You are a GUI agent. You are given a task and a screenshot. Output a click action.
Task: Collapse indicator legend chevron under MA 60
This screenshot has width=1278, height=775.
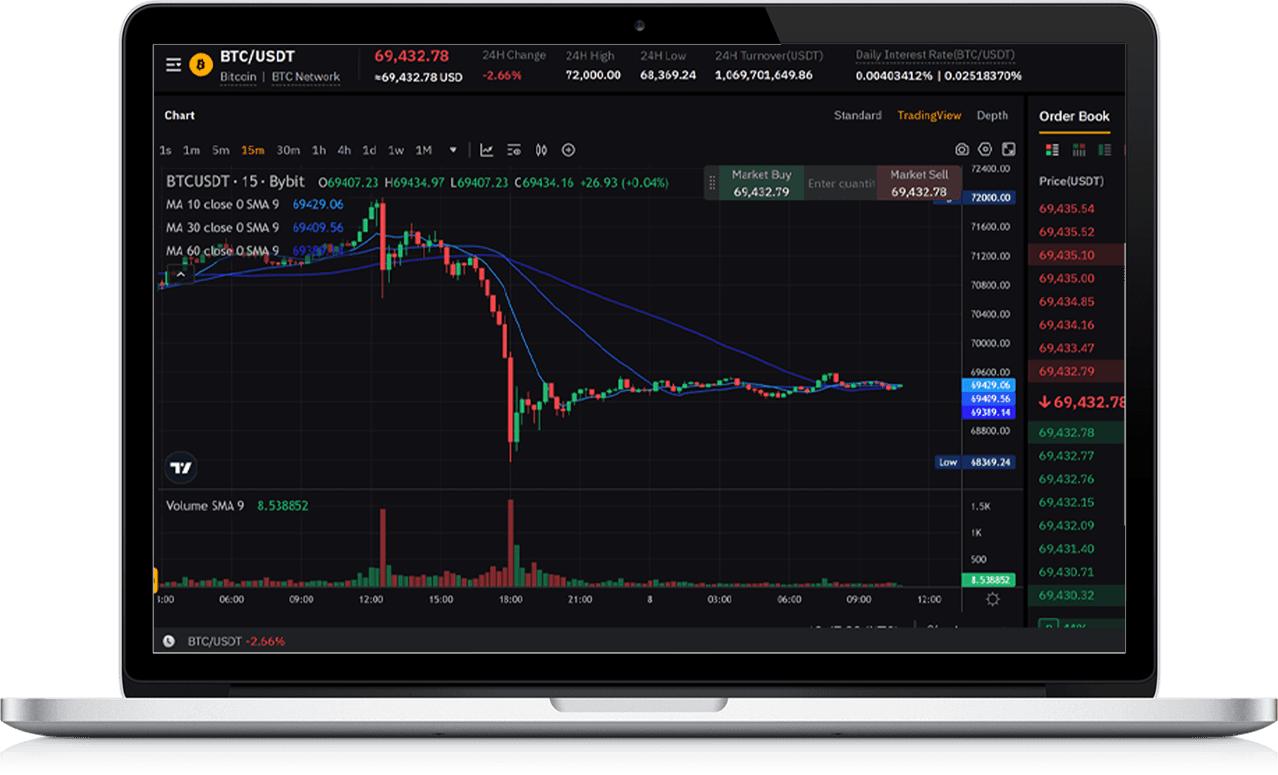click(181, 273)
